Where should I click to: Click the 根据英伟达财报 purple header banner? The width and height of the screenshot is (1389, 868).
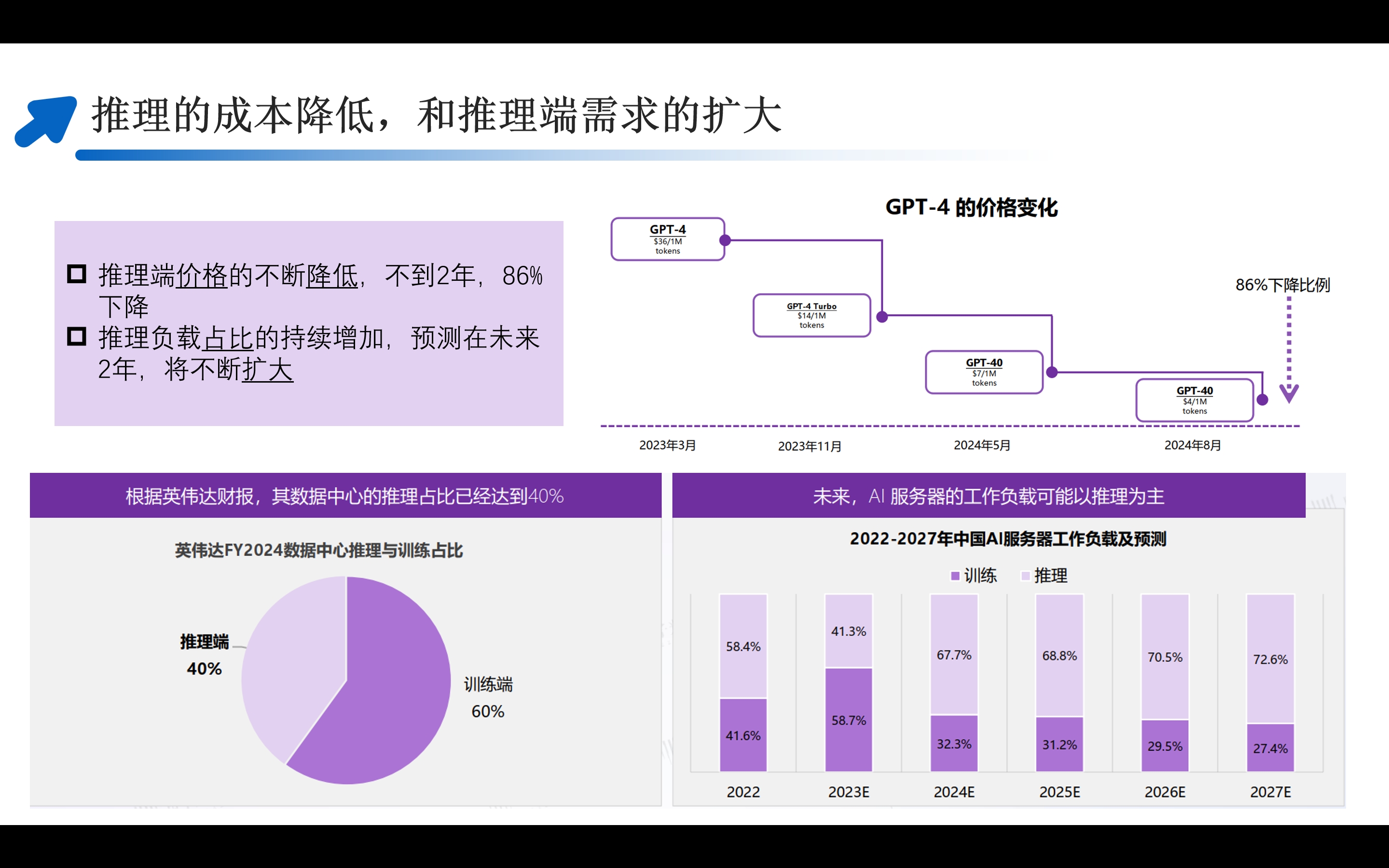345,496
